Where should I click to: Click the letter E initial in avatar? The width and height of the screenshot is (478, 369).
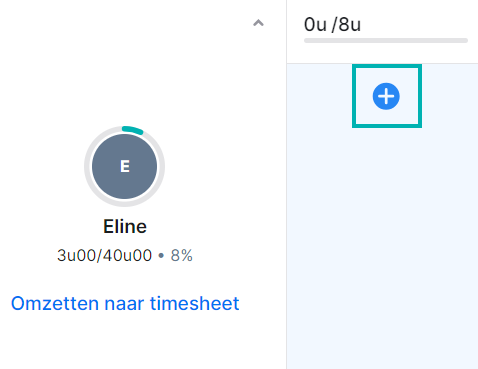click(x=125, y=166)
